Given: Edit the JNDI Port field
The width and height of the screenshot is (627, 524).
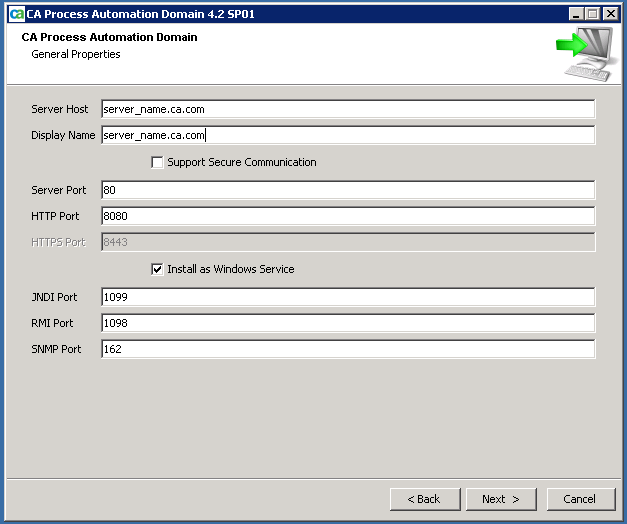Looking at the screenshot, I should coord(348,297).
